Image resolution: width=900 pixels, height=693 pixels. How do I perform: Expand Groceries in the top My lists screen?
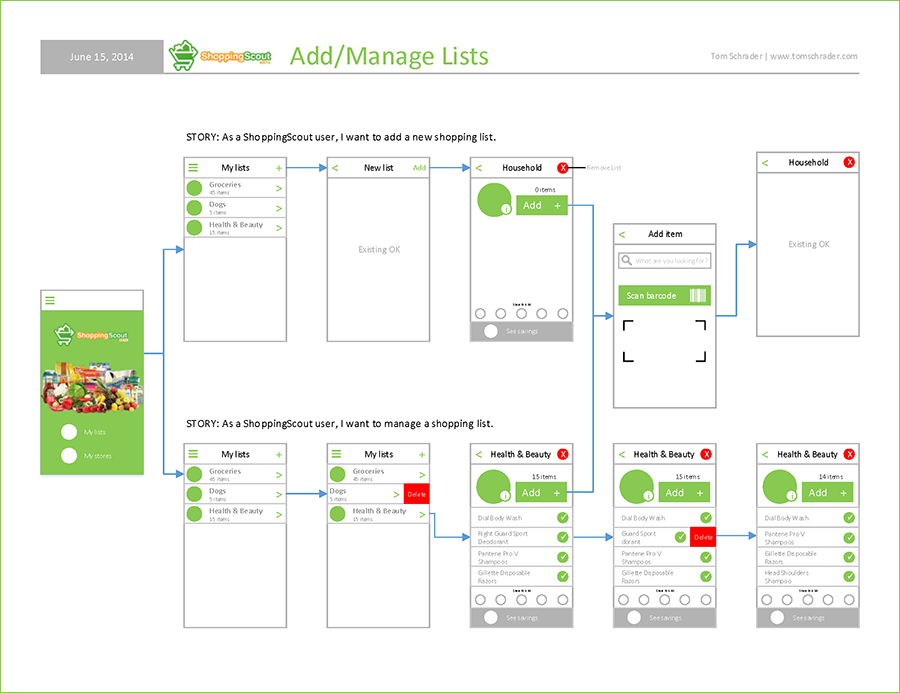click(x=278, y=188)
